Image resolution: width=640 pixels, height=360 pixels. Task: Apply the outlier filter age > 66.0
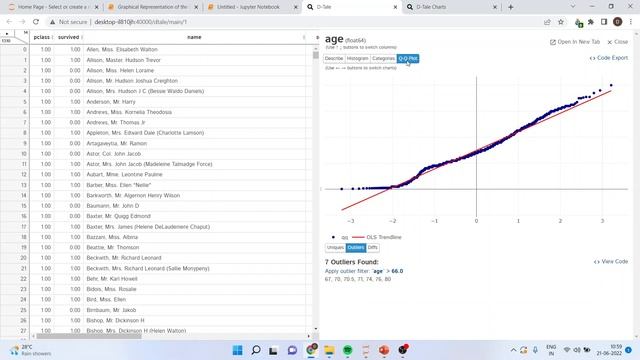click(x=364, y=271)
